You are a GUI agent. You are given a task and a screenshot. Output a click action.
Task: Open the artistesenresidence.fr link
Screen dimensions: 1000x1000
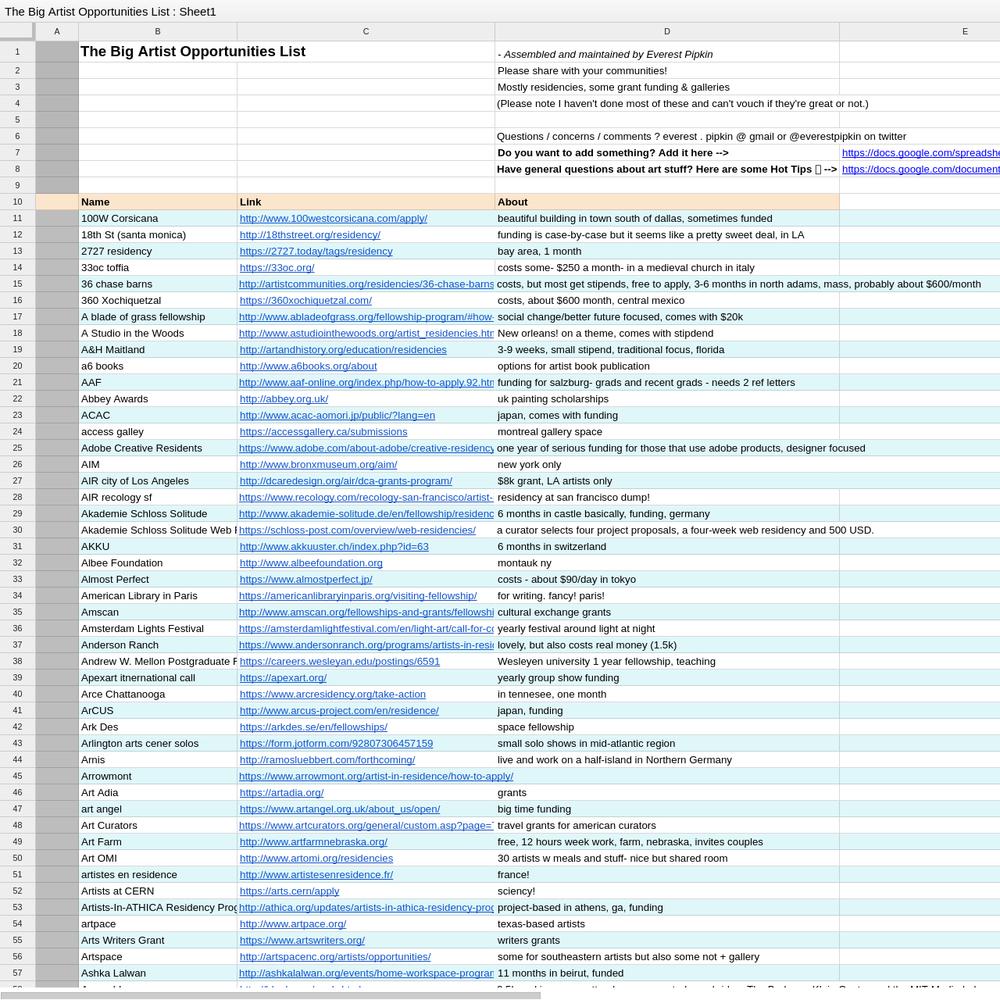click(316, 875)
